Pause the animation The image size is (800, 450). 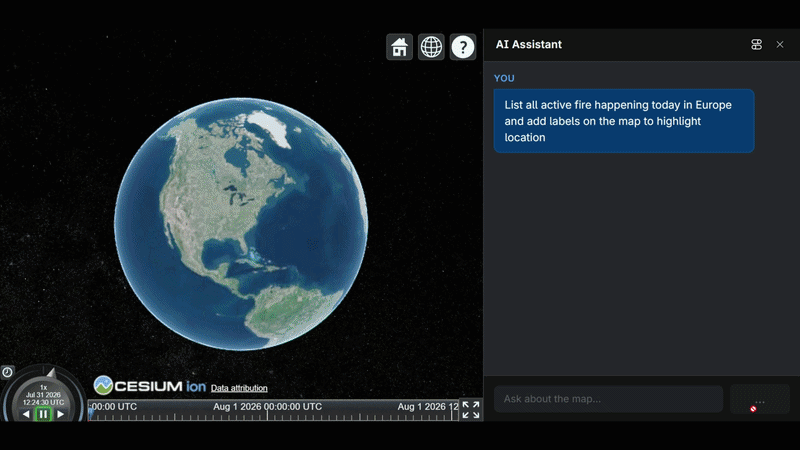[43, 414]
